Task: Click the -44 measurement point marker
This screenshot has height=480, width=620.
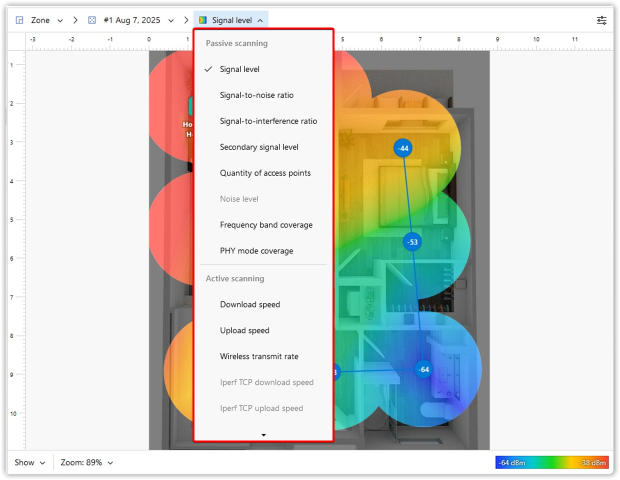Action: point(402,148)
